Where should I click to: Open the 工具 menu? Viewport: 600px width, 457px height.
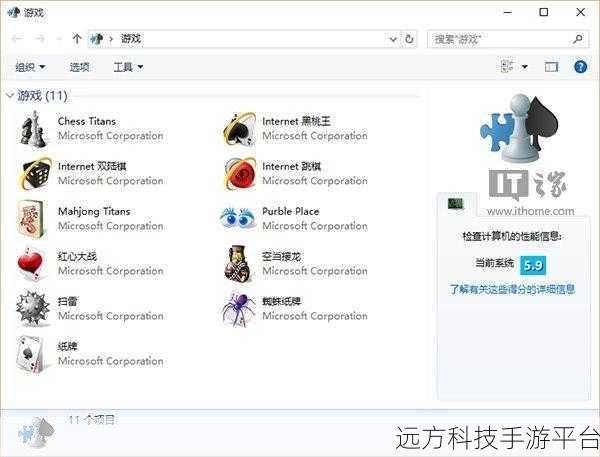point(128,67)
